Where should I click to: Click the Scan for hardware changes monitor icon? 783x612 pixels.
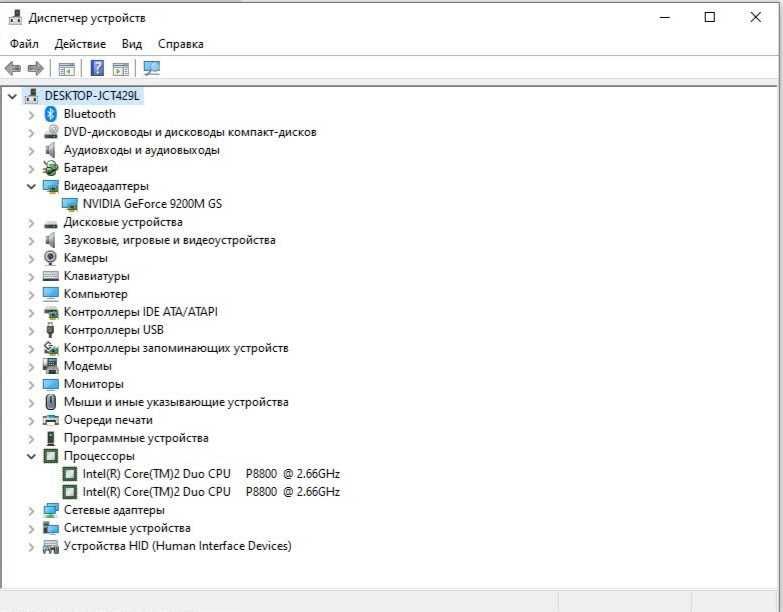(x=152, y=68)
